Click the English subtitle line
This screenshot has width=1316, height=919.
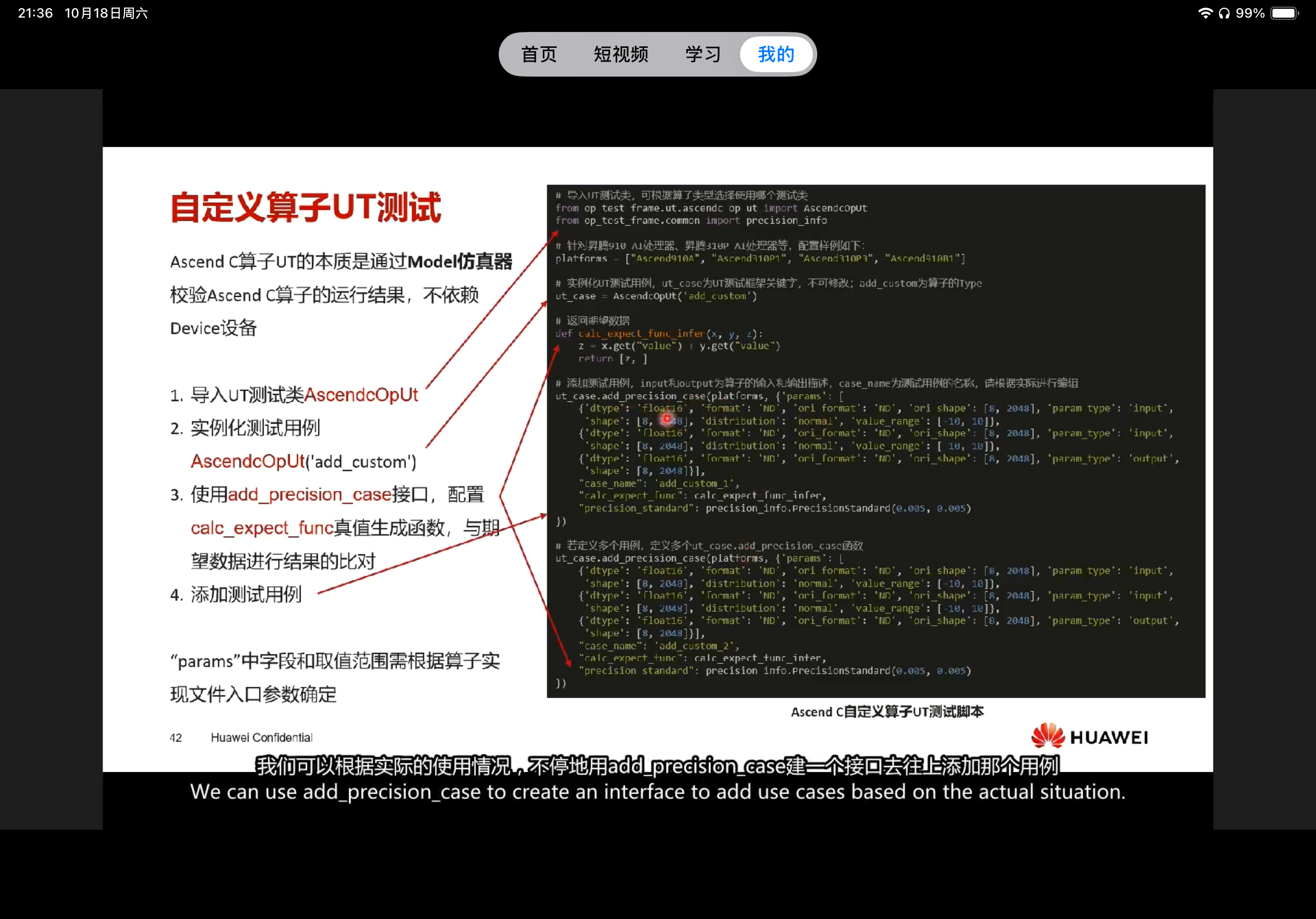click(657, 792)
